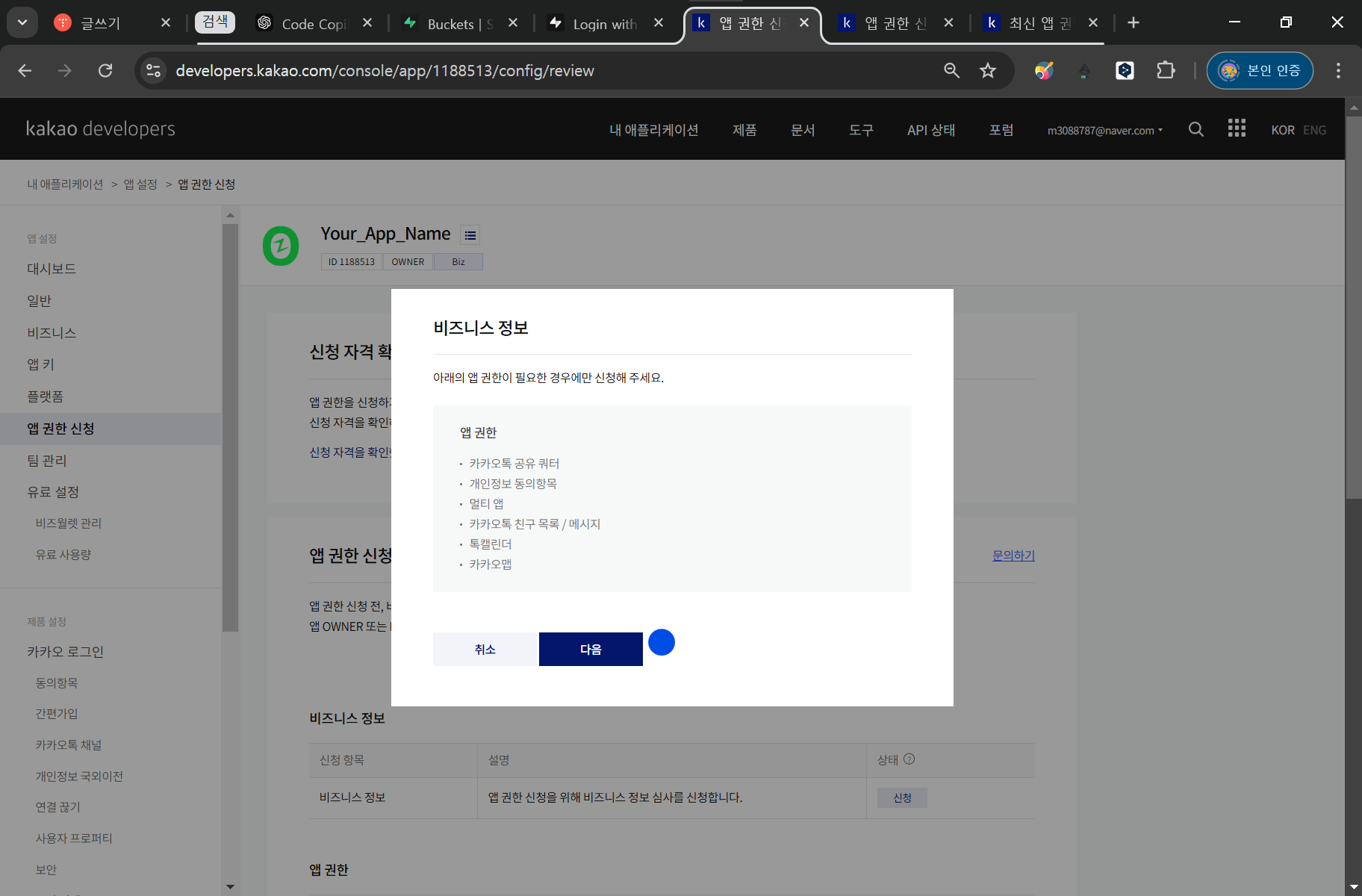The width and height of the screenshot is (1362, 896).
Task: Click 앱 설정 breadcrumb link
Action: 140,184
